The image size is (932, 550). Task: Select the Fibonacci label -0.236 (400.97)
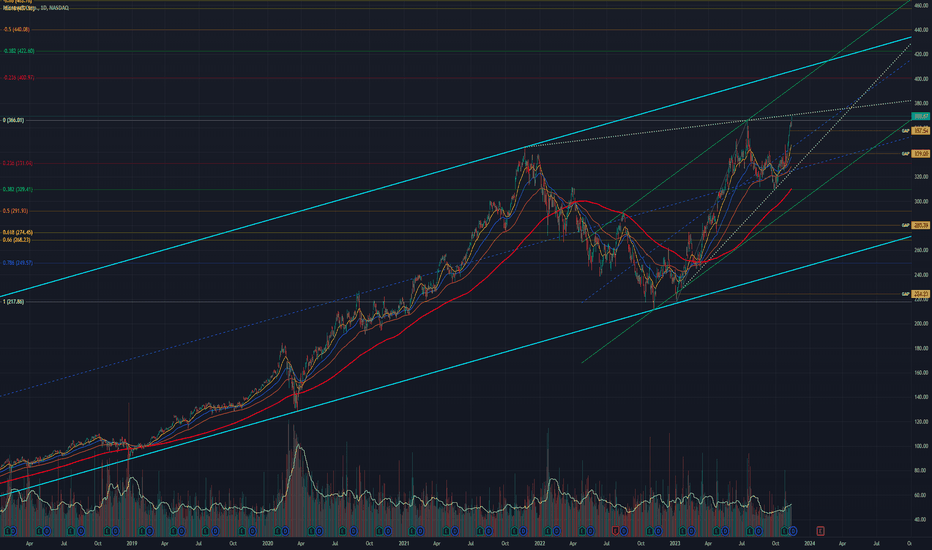(x=18, y=78)
